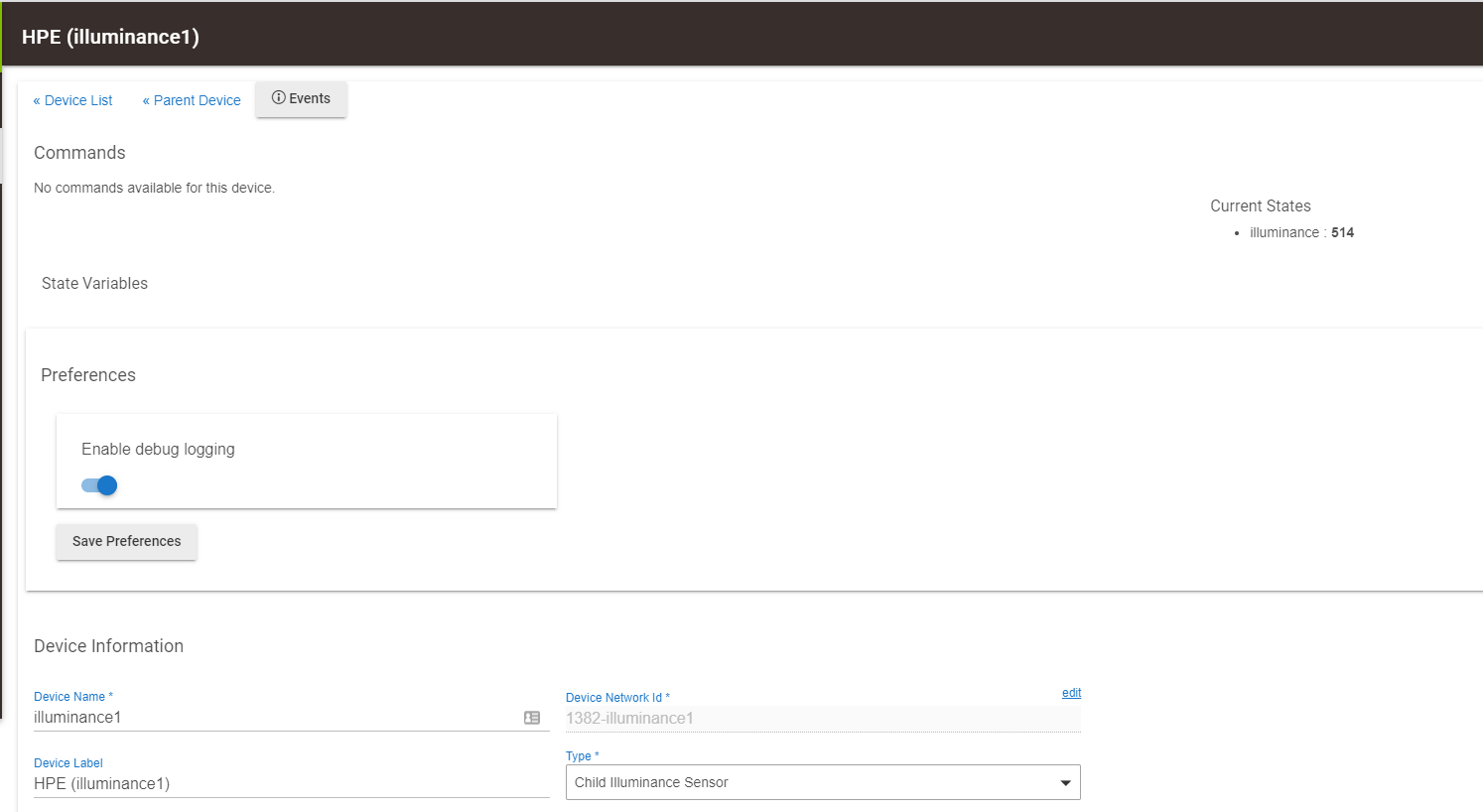Focus the Device Name input field

tap(273, 718)
